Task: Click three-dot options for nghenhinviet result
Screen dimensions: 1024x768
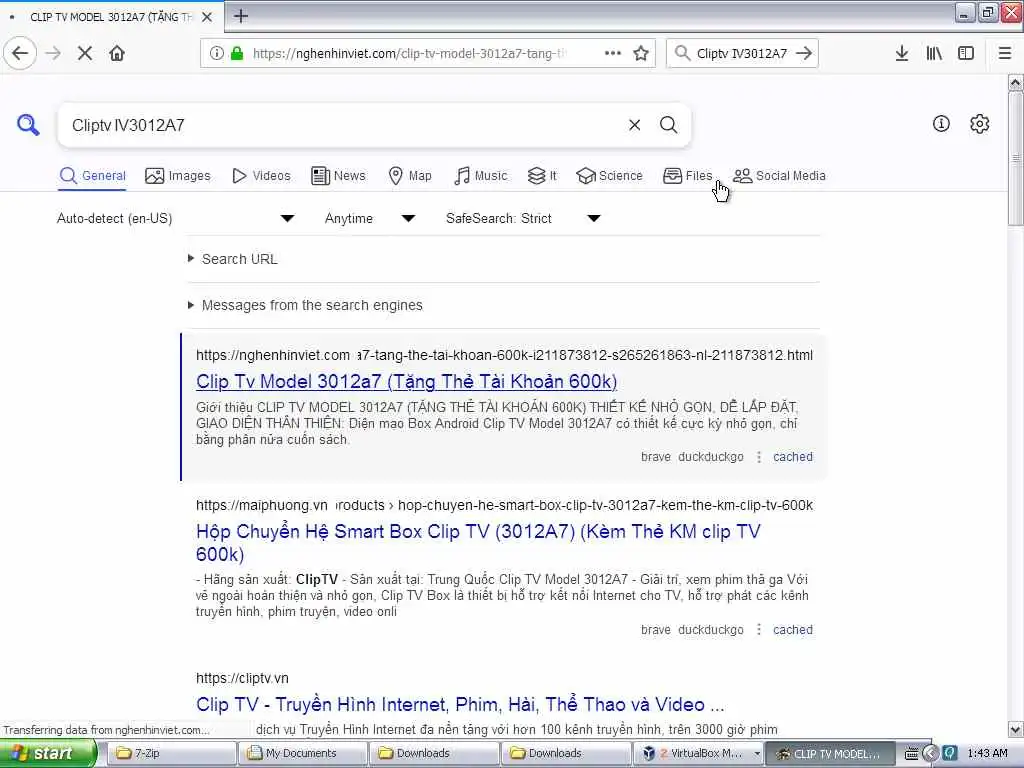Action: pyautogui.click(x=759, y=457)
